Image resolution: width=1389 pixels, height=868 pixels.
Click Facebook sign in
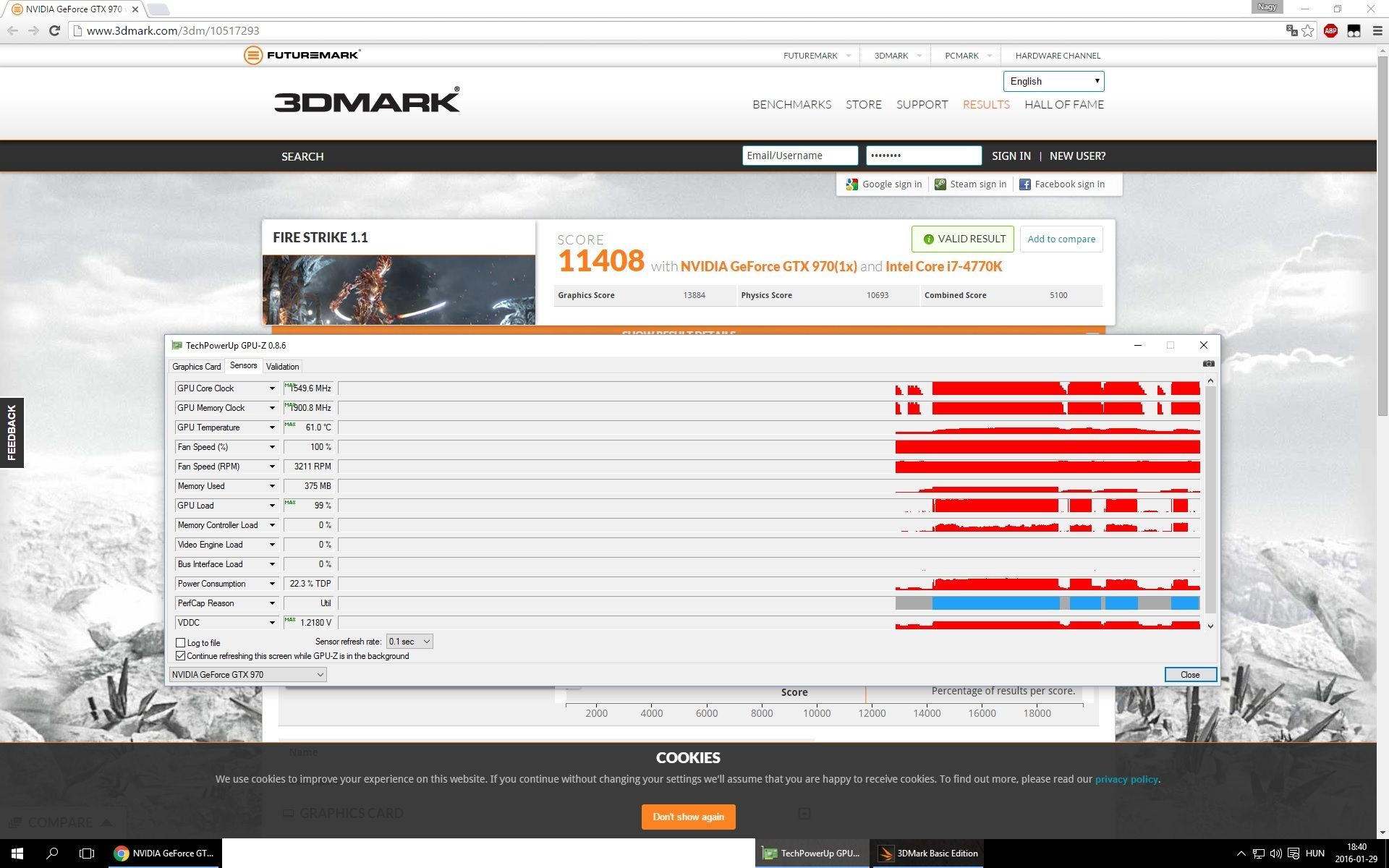1062,184
